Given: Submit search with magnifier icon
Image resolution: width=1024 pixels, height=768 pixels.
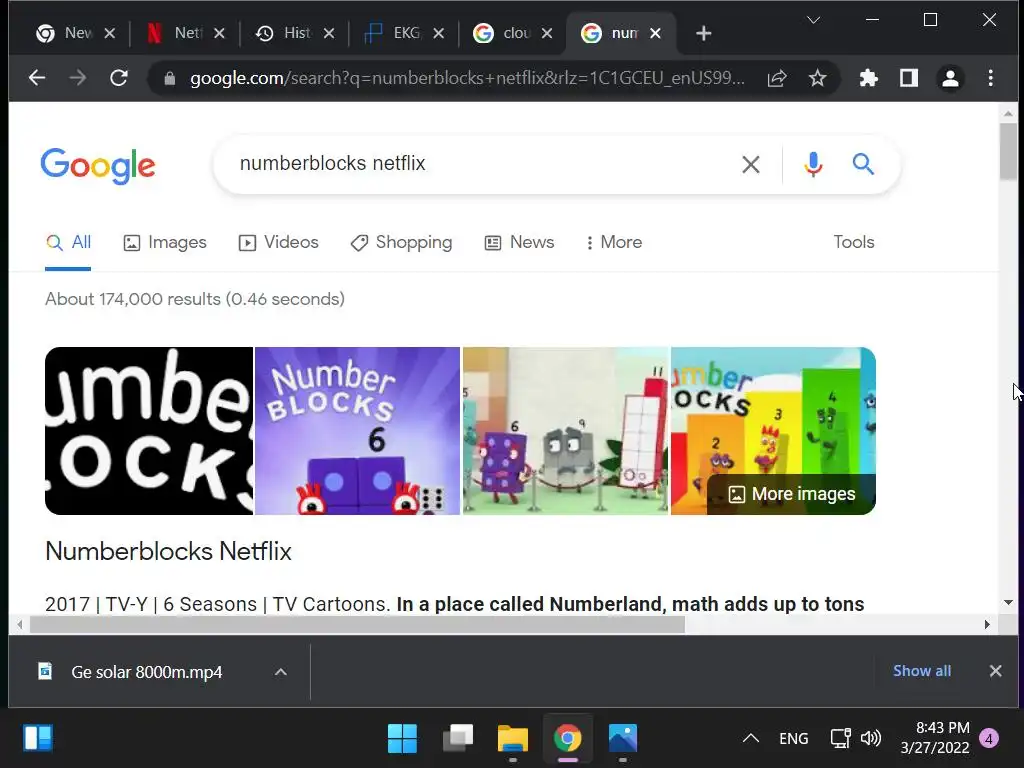Looking at the screenshot, I should 863,164.
